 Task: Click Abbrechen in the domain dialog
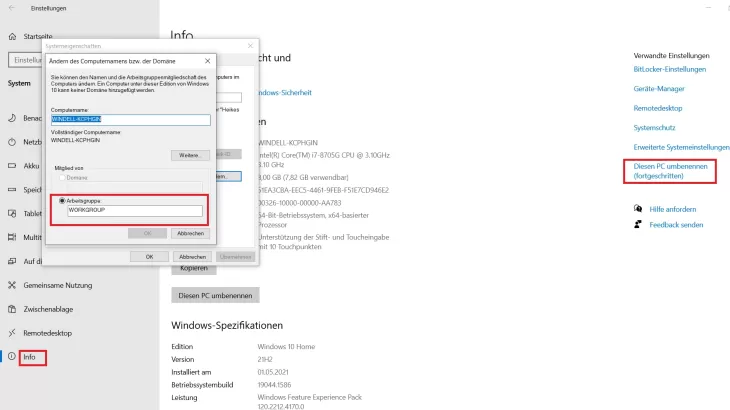(190, 233)
